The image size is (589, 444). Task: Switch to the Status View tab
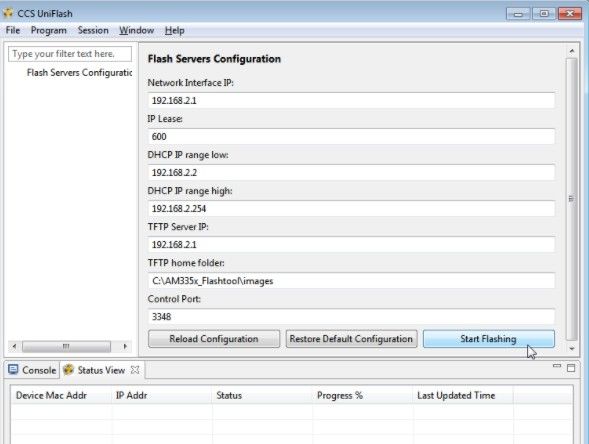pos(101,370)
